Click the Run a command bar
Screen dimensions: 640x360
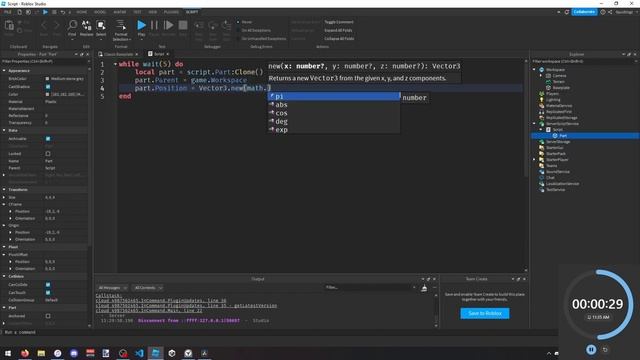coord(278,332)
